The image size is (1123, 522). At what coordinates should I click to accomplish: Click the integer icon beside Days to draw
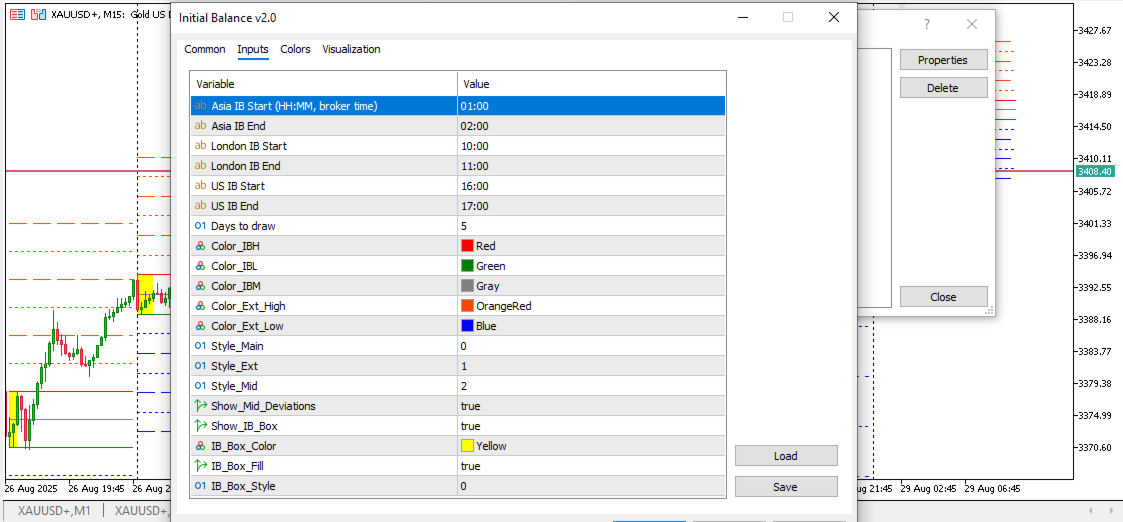click(200, 226)
